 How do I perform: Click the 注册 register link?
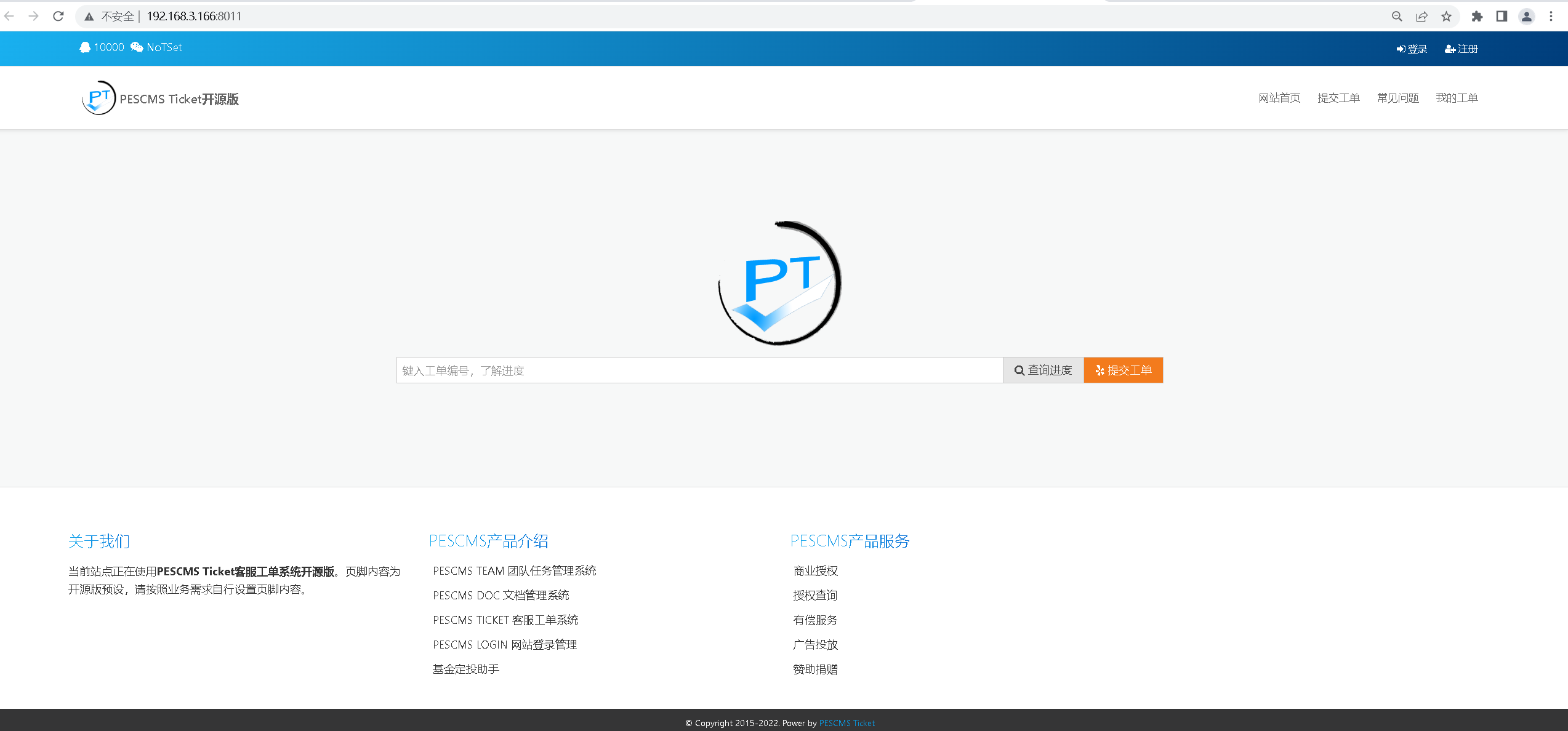pos(1461,49)
